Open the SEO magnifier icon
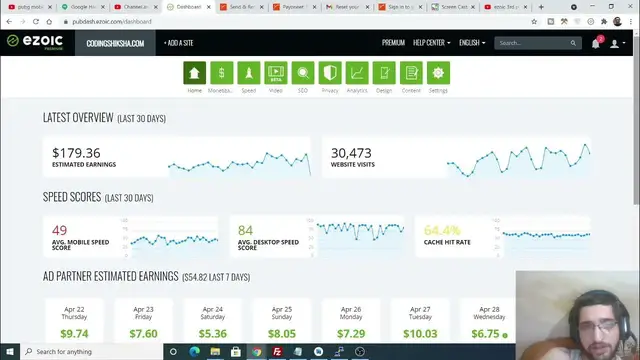 pyautogui.click(x=303, y=73)
